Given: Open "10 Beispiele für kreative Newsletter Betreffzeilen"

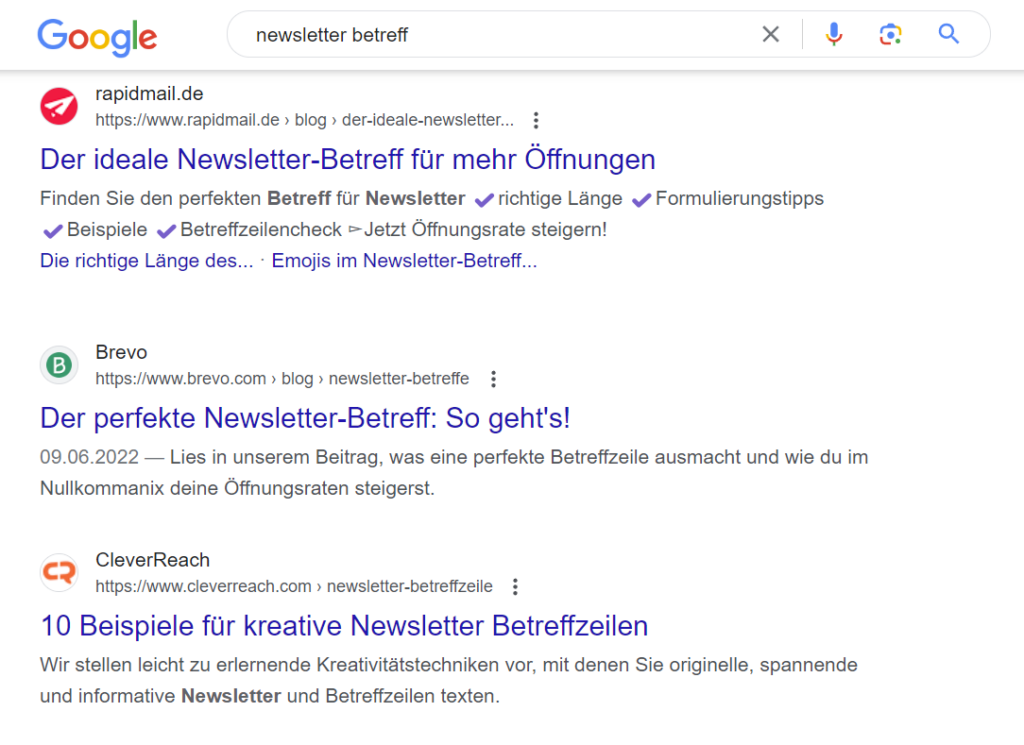Looking at the screenshot, I should (x=344, y=626).
